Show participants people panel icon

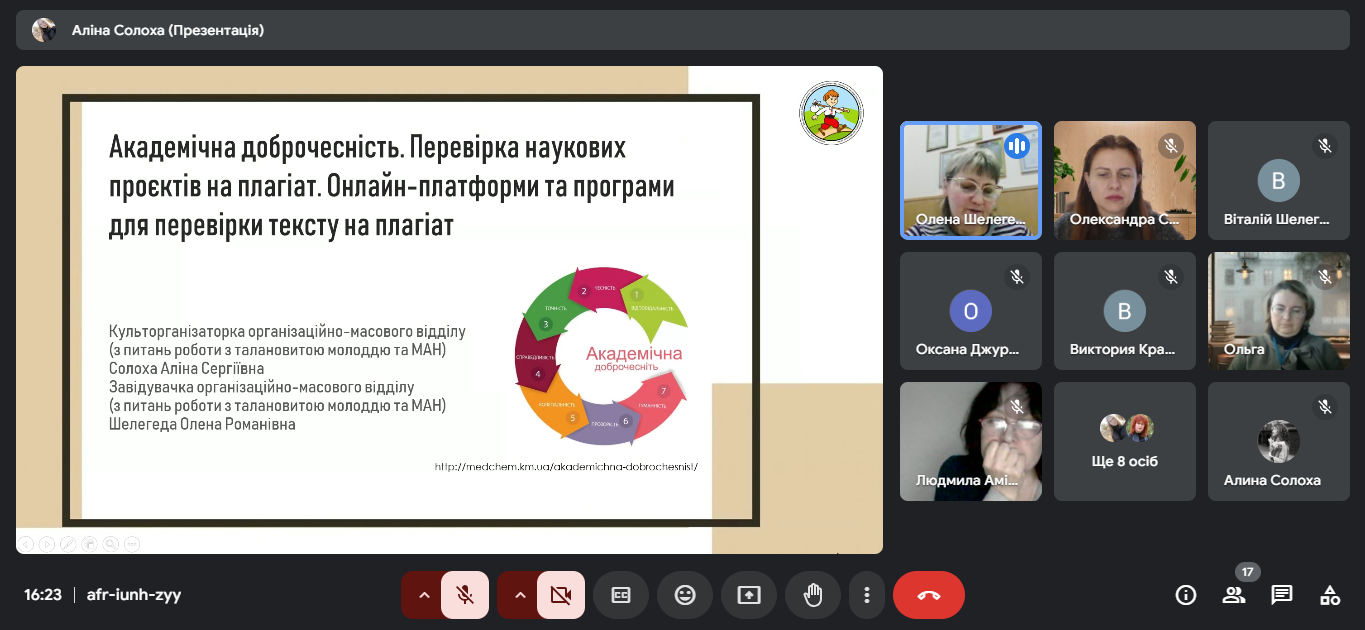[x=1234, y=596]
